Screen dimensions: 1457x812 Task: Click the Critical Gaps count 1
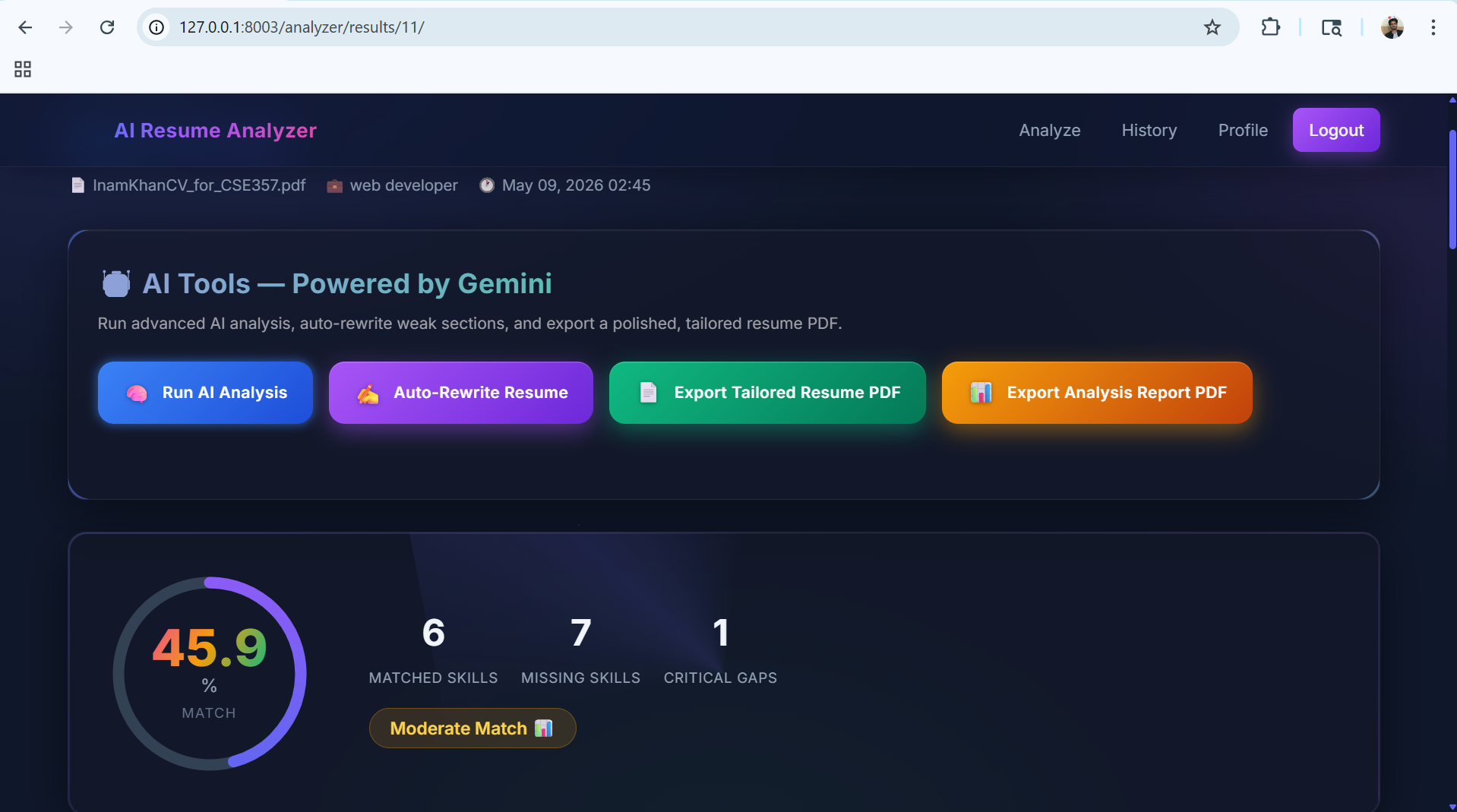(720, 633)
